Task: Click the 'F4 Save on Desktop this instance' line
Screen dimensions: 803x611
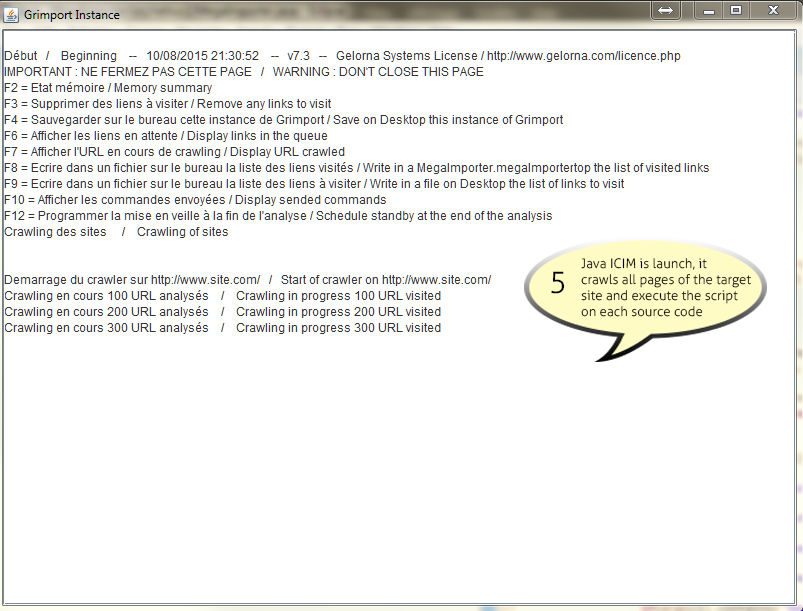Action: [284, 120]
